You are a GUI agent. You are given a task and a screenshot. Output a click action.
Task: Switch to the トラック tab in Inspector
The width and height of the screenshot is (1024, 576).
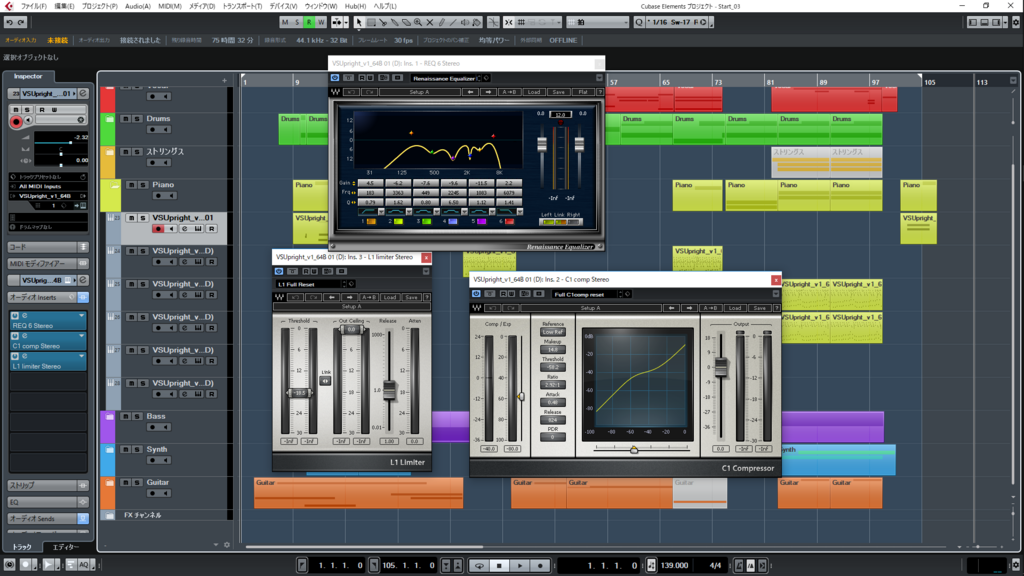point(22,547)
